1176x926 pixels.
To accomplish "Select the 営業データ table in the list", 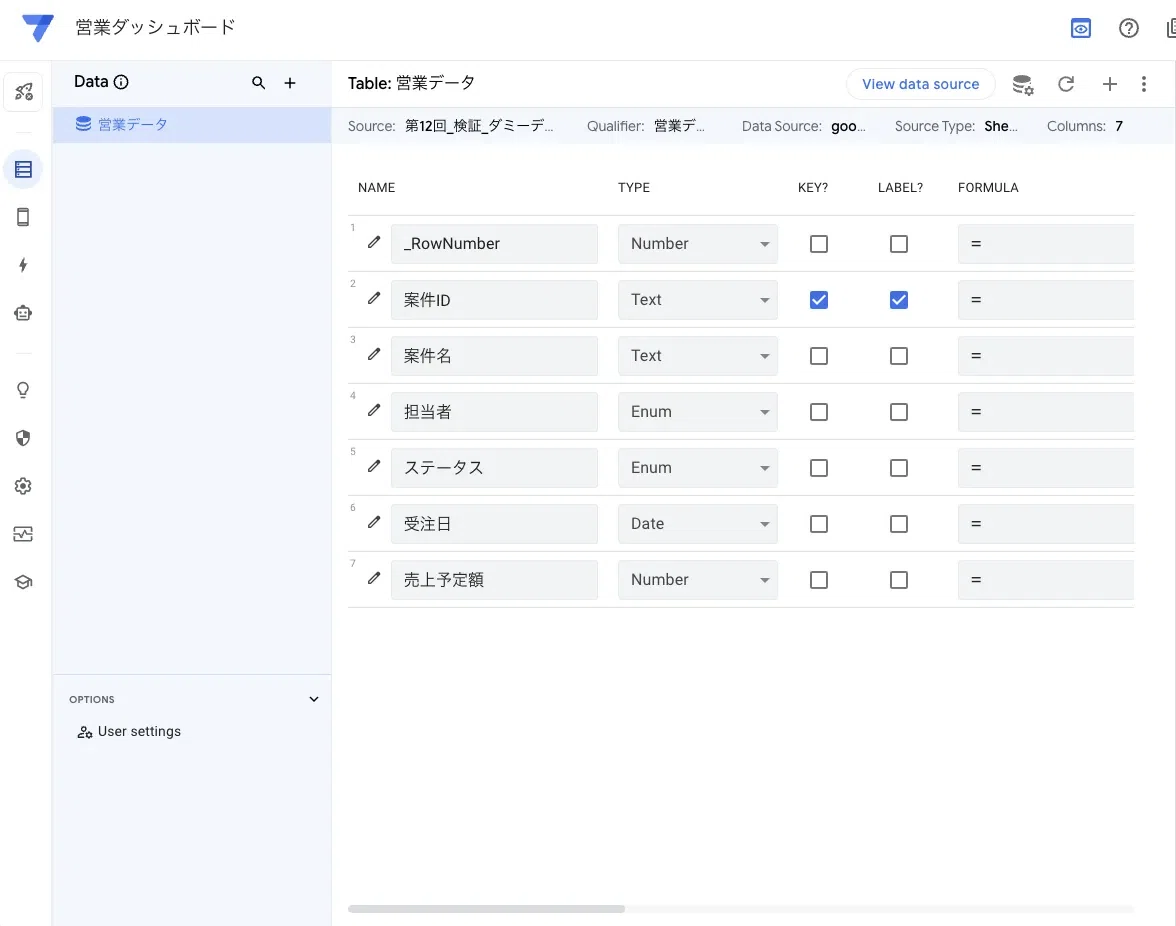I will [x=192, y=124].
